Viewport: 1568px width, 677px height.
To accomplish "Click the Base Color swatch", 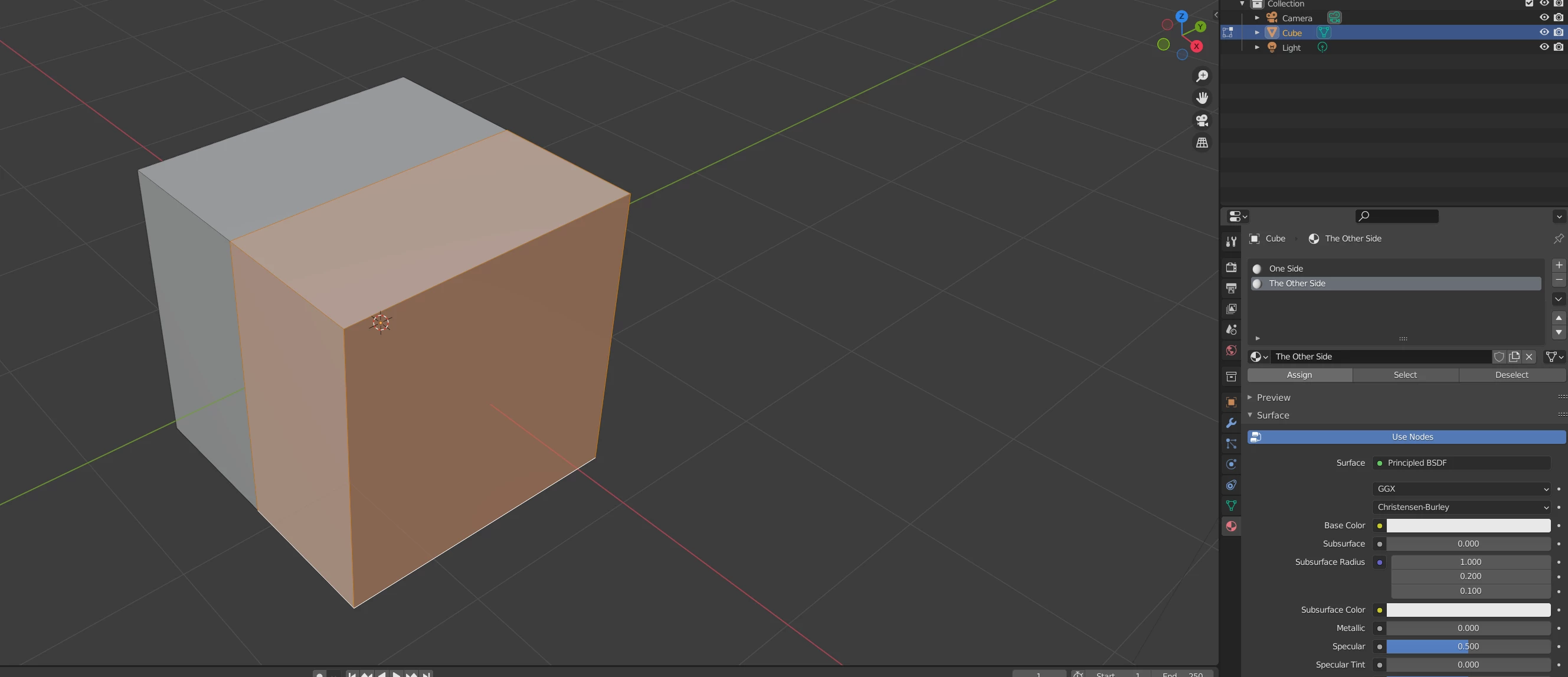I will [1468, 525].
